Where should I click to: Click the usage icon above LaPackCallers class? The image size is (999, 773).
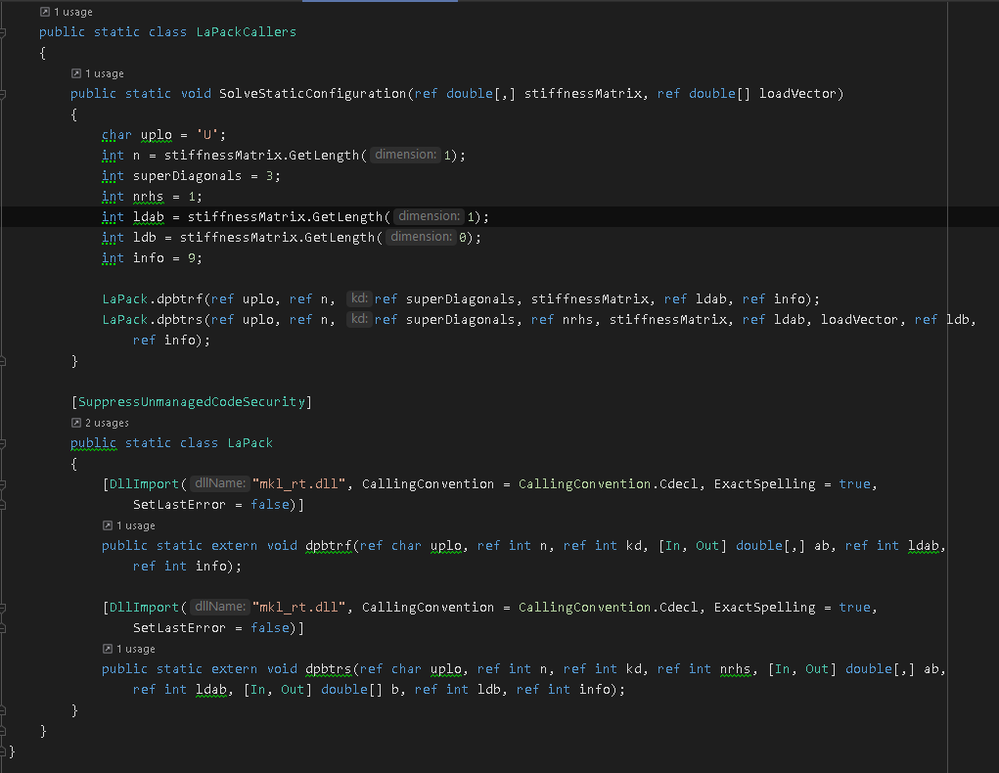coord(45,11)
